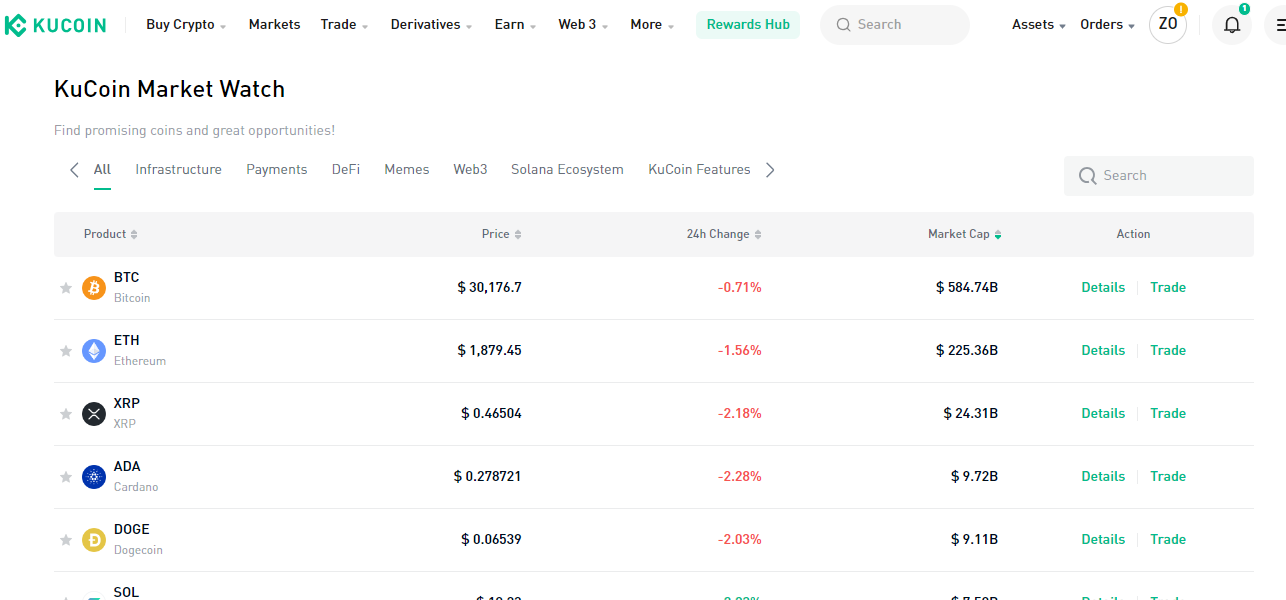Star the XRP row

[x=66, y=414]
